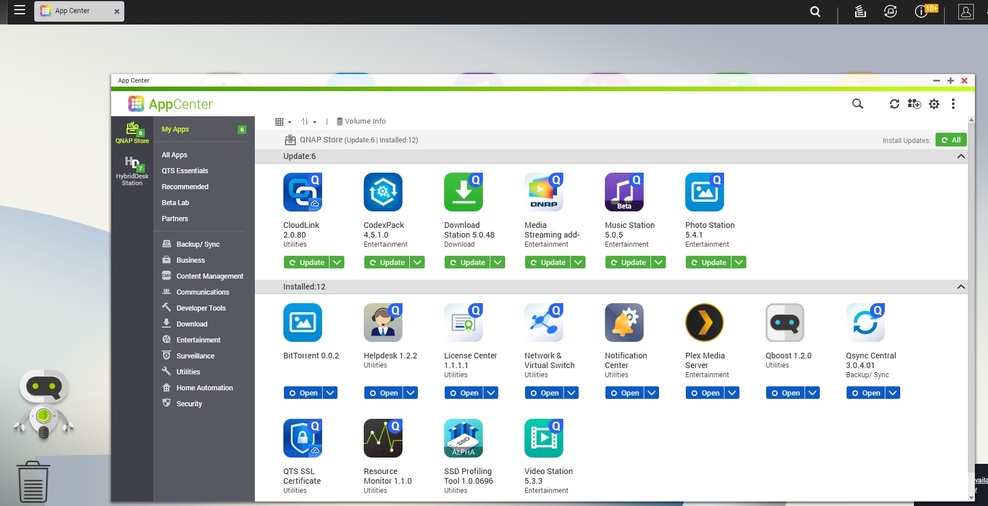Select the Notification Center app icon
This screenshot has height=506, width=988.
[624, 323]
